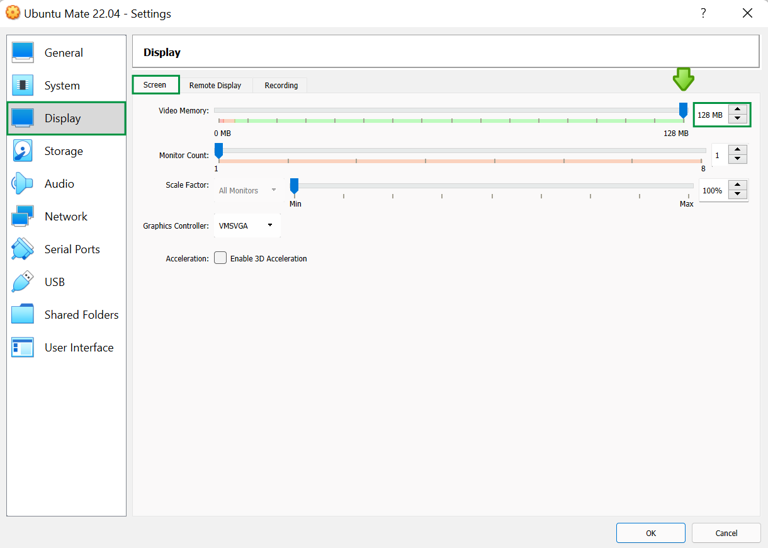Click the Scale Factor slider handle
This screenshot has width=768, height=548.
(x=294, y=186)
